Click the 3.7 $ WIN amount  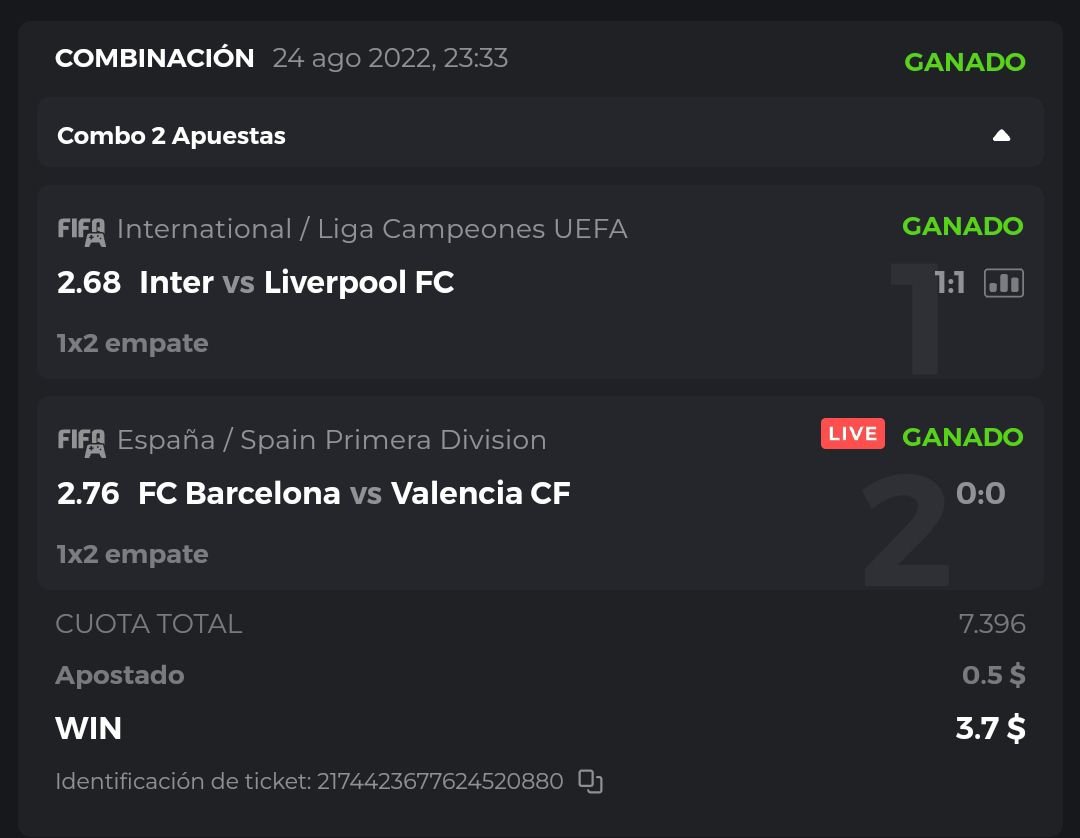click(990, 728)
